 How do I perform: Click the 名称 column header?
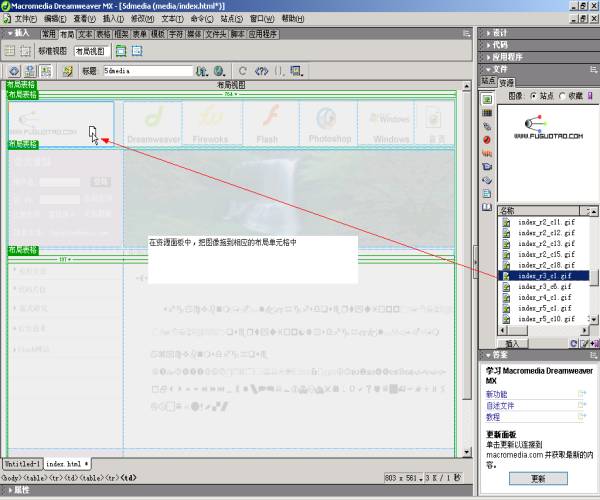[538, 211]
